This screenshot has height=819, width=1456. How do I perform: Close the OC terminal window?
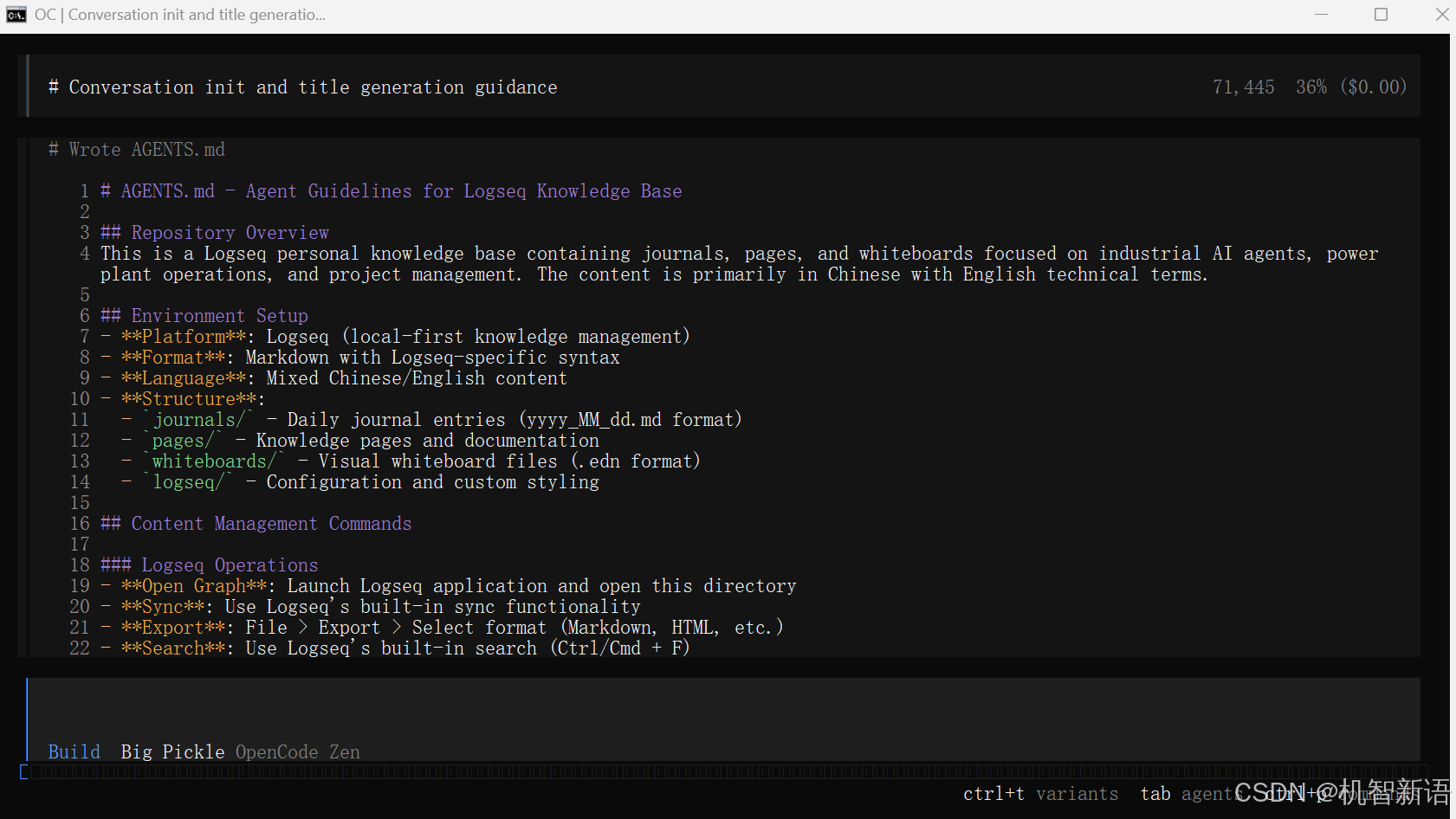[1441, 15]
